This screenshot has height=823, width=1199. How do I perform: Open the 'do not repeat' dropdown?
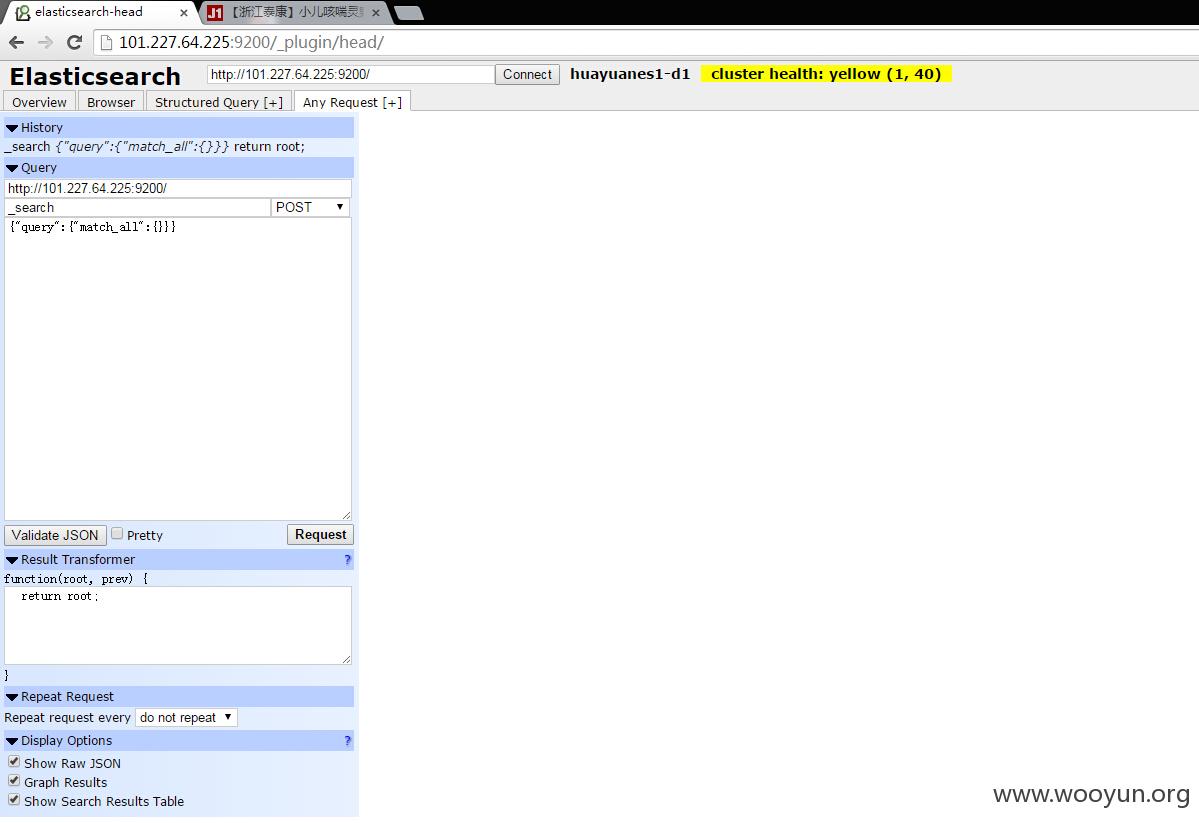tap(186, 717)
